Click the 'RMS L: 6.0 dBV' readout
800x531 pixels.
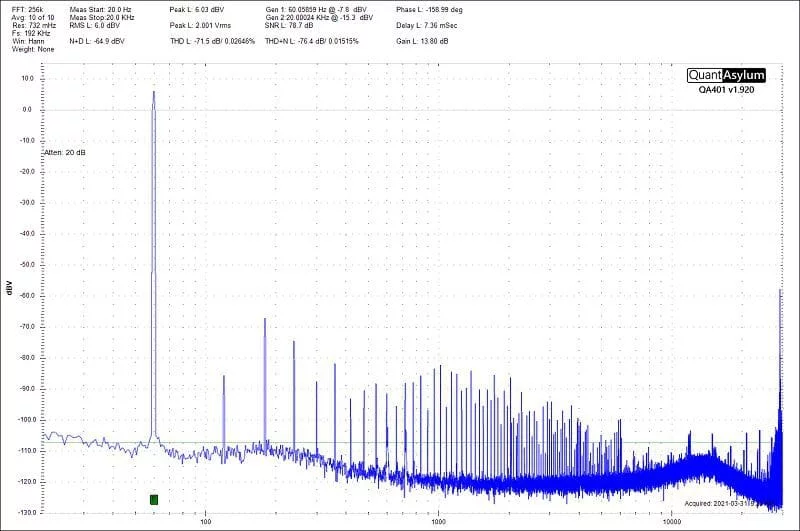(94, 26)
